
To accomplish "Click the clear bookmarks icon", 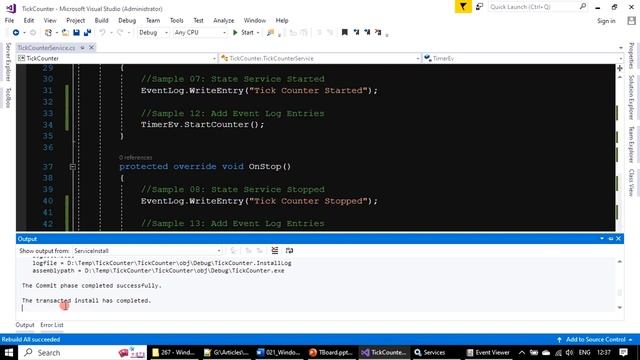I will (x=378, y=32).
